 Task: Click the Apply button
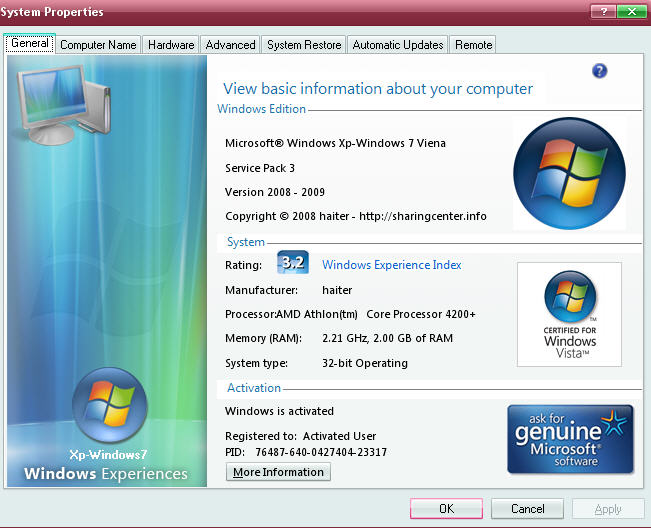608,509
